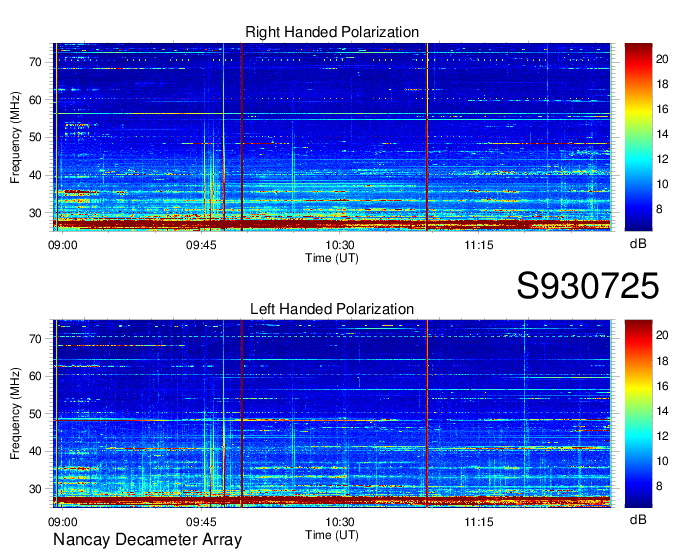Click the upper plot's "Frequency (MHz)" label
This screenshot has height=552, width=680.
15,137
